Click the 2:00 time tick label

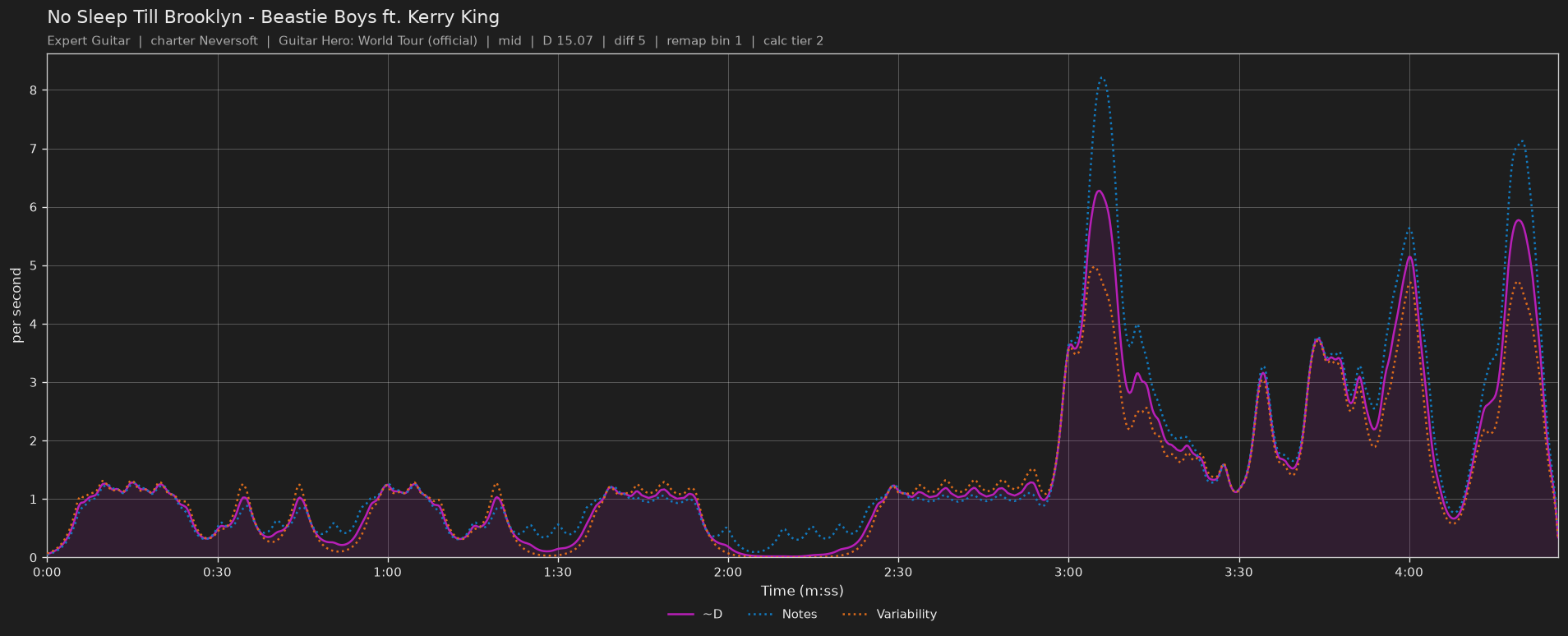coord(728,571)
